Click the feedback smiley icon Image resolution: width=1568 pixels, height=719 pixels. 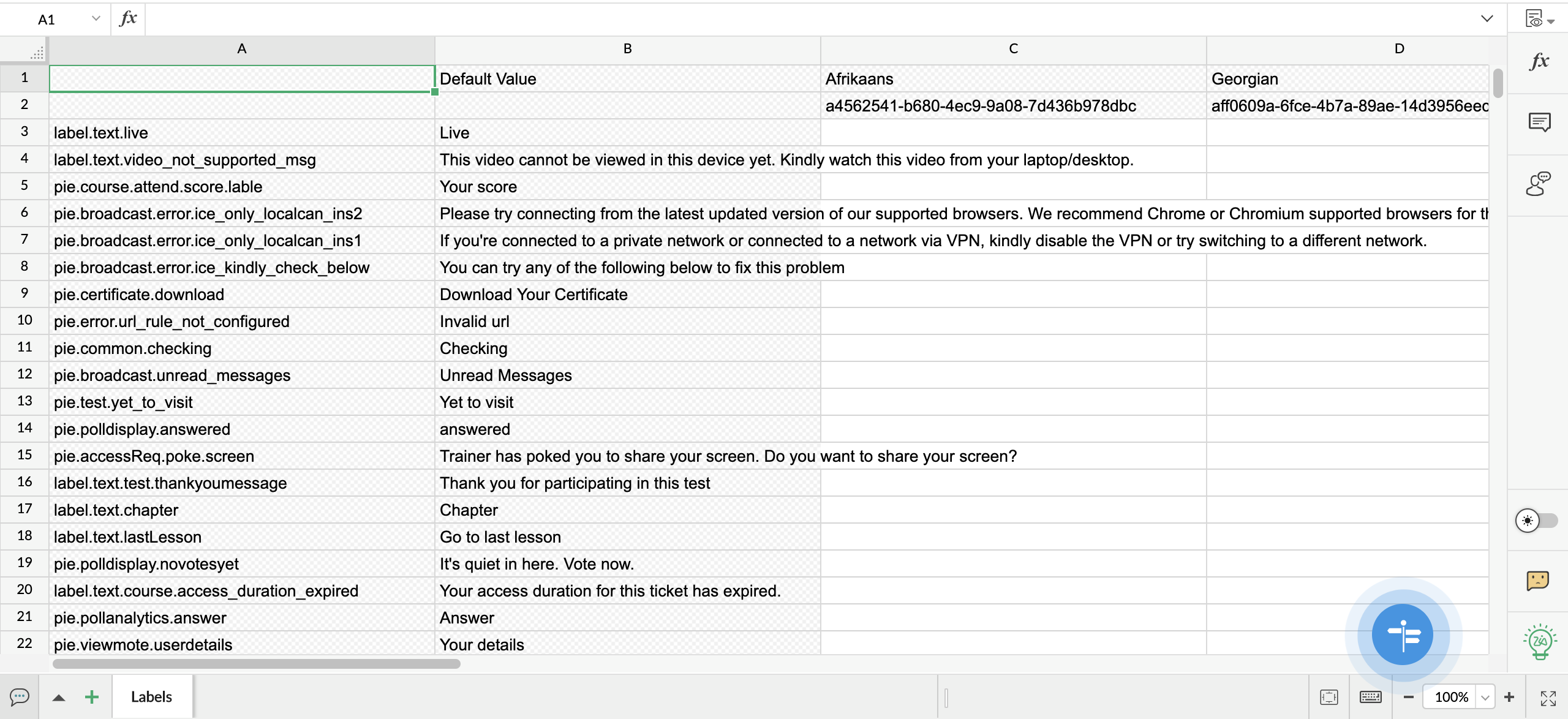click(1537, 580)
